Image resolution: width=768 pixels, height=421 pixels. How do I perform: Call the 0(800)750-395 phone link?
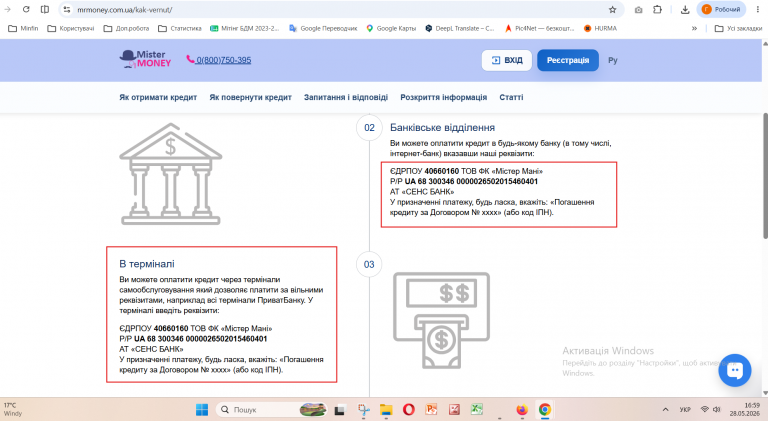coord(219,60)
